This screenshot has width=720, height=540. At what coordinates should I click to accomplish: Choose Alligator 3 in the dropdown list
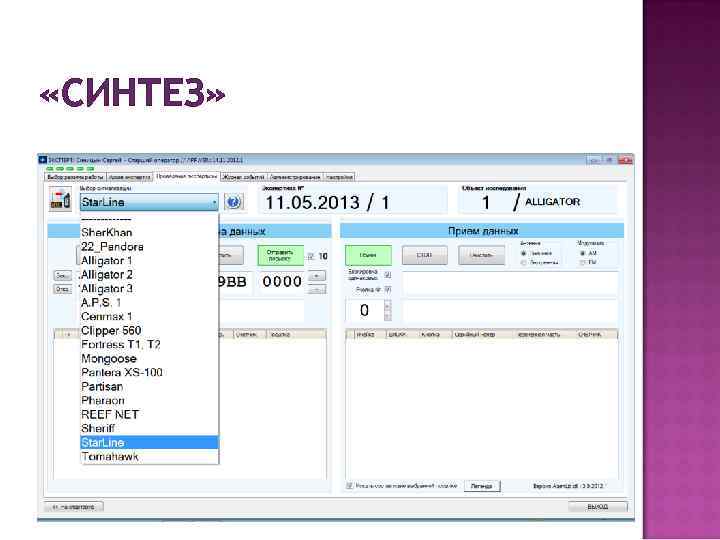tap(149, 289)
